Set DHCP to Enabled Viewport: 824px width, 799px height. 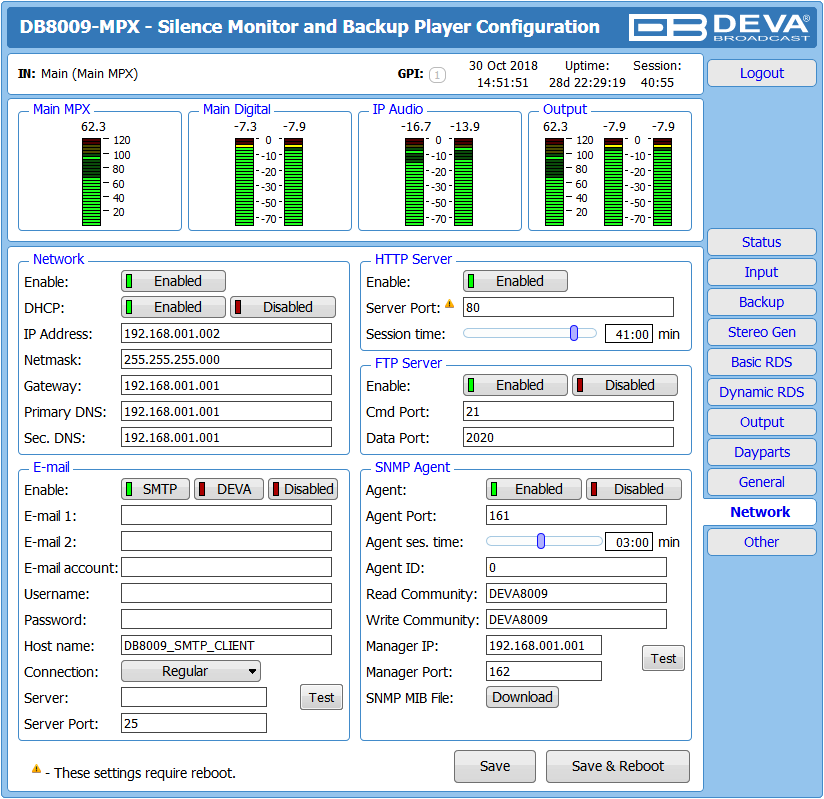[x=173, y=307]
